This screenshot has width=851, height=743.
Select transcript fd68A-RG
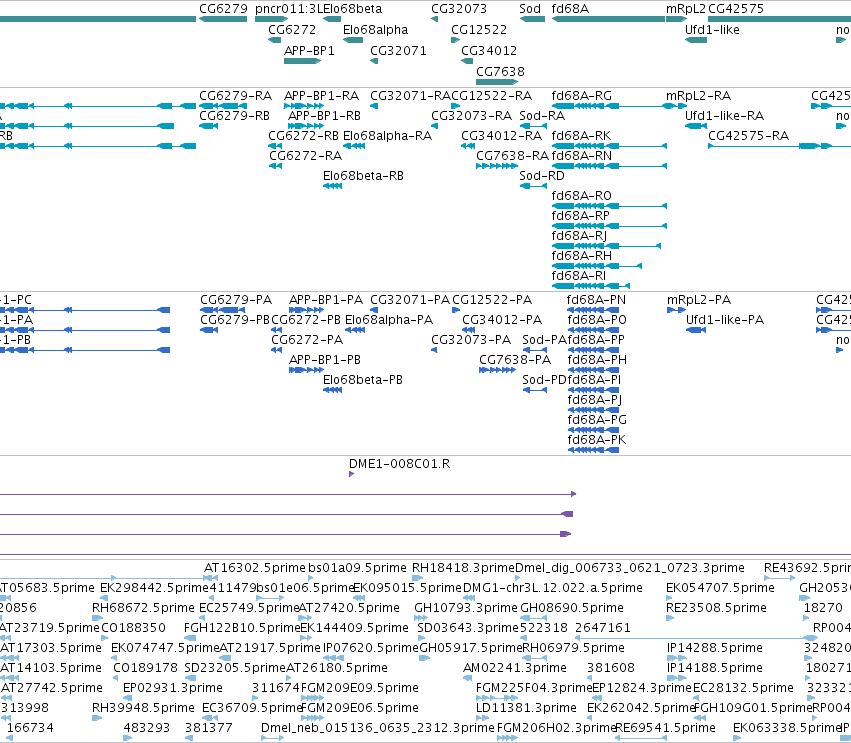(582, 96)
